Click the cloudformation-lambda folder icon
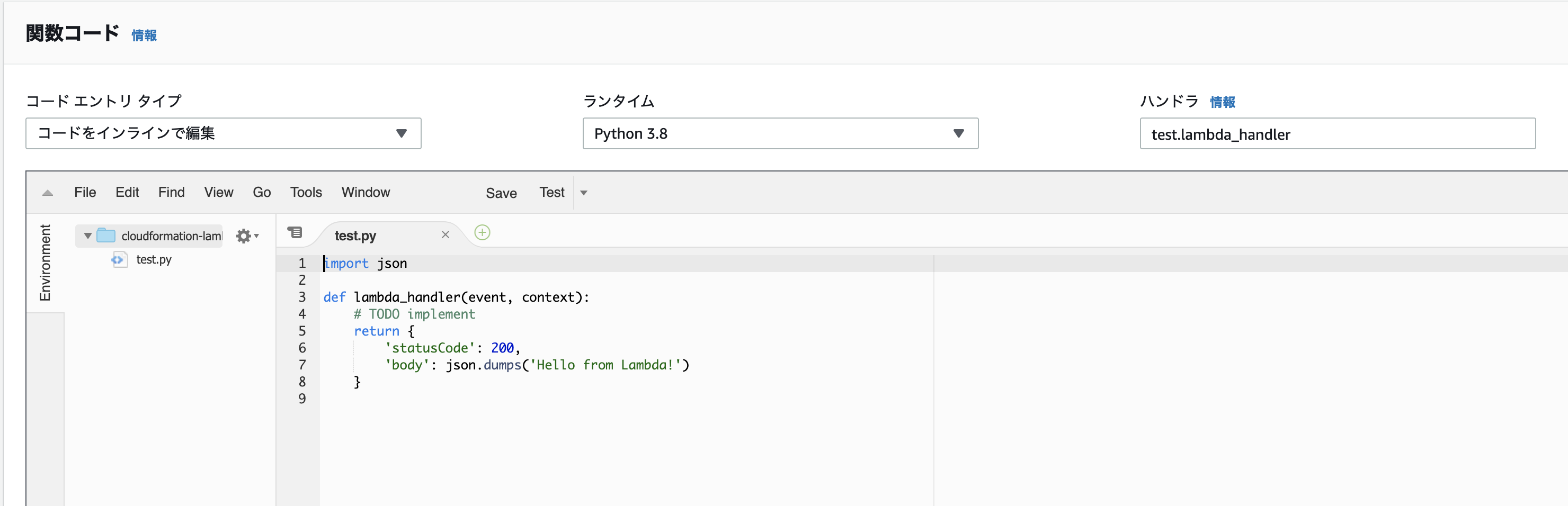This screenshot has width=1568, height=506. [x=106, y=236]
